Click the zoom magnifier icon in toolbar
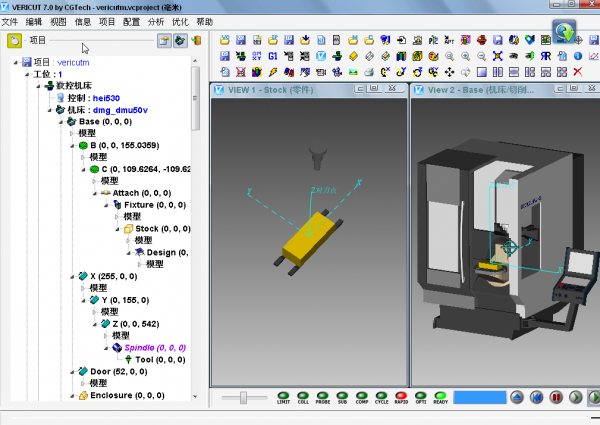This screenshot has height=425, width=600. point(449,57)
